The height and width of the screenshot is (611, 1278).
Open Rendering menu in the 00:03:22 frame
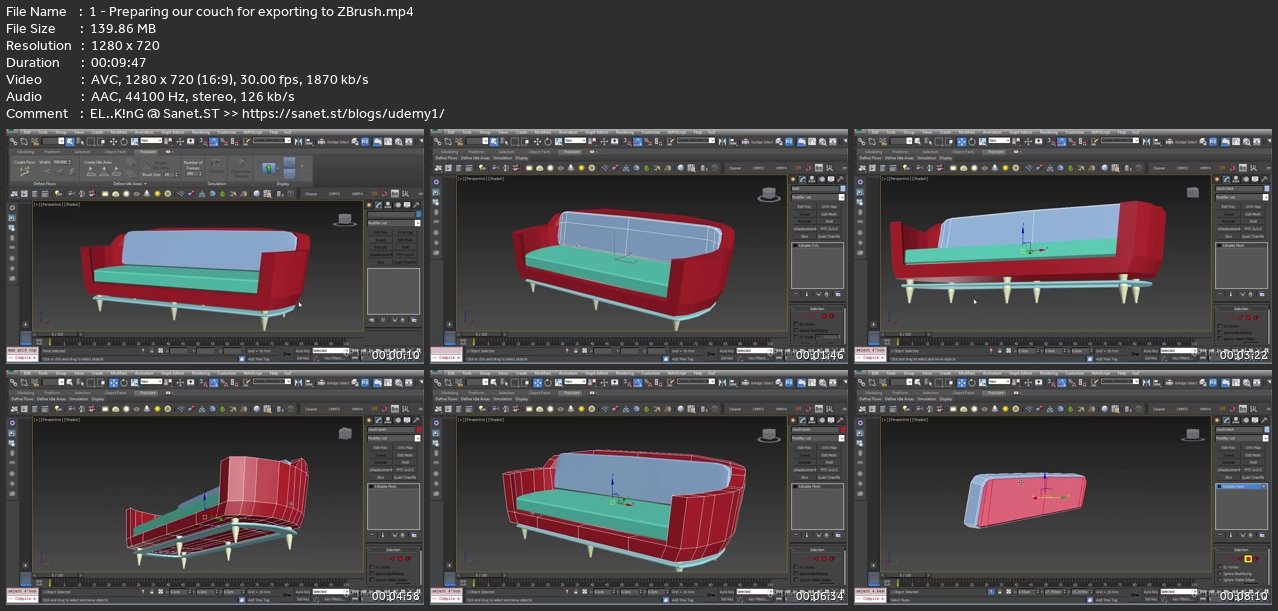[1045, 132]
